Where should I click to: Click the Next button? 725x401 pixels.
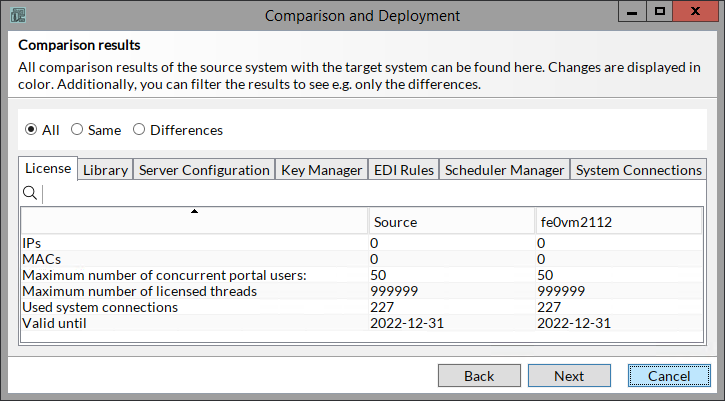[569, 376]
